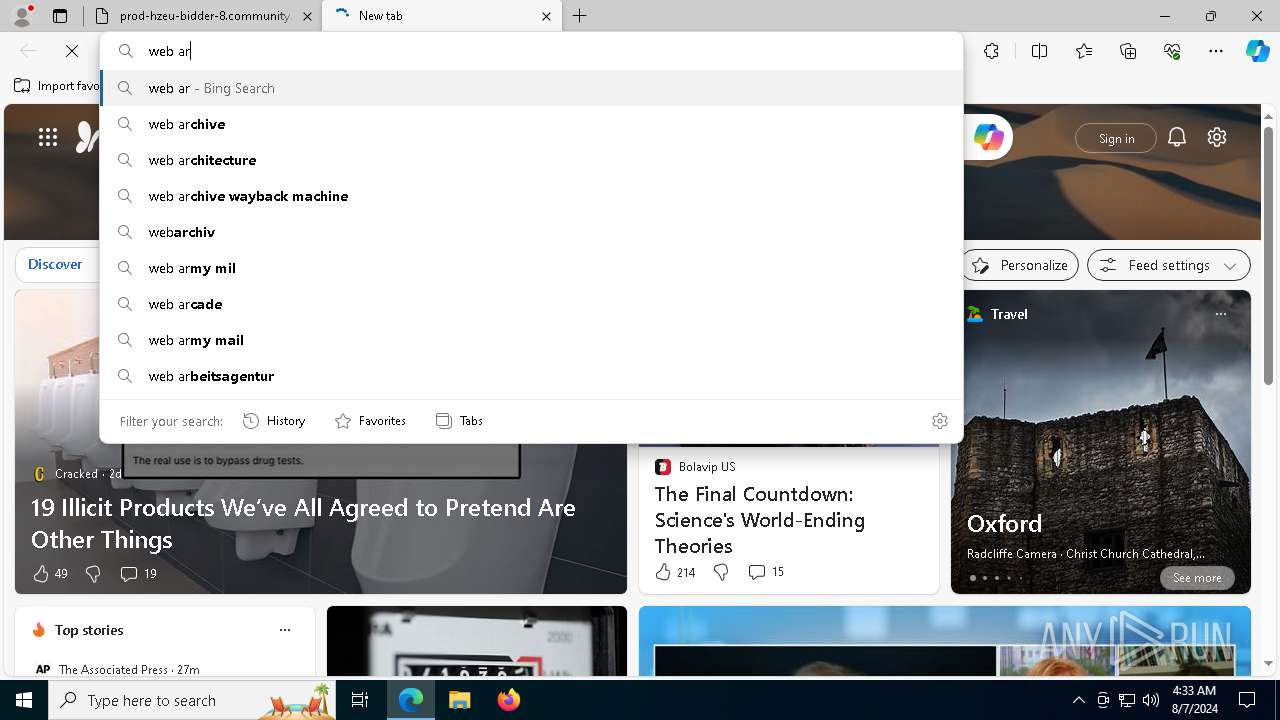Open File Explorer from taskbar
This screenshot has height=720, width=1280.
pos(459,700)
